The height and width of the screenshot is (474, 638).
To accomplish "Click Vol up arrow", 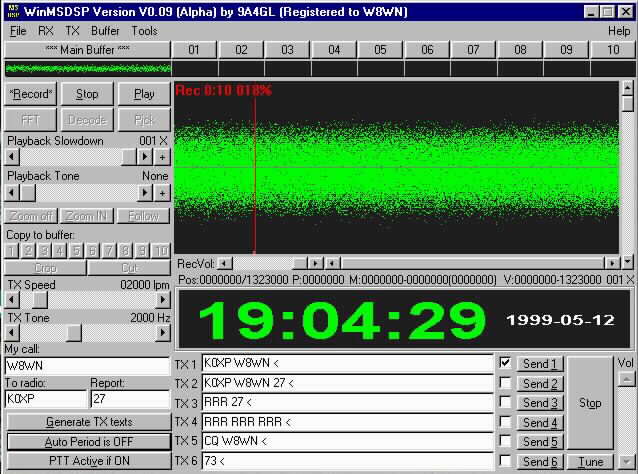I will 626,380.
